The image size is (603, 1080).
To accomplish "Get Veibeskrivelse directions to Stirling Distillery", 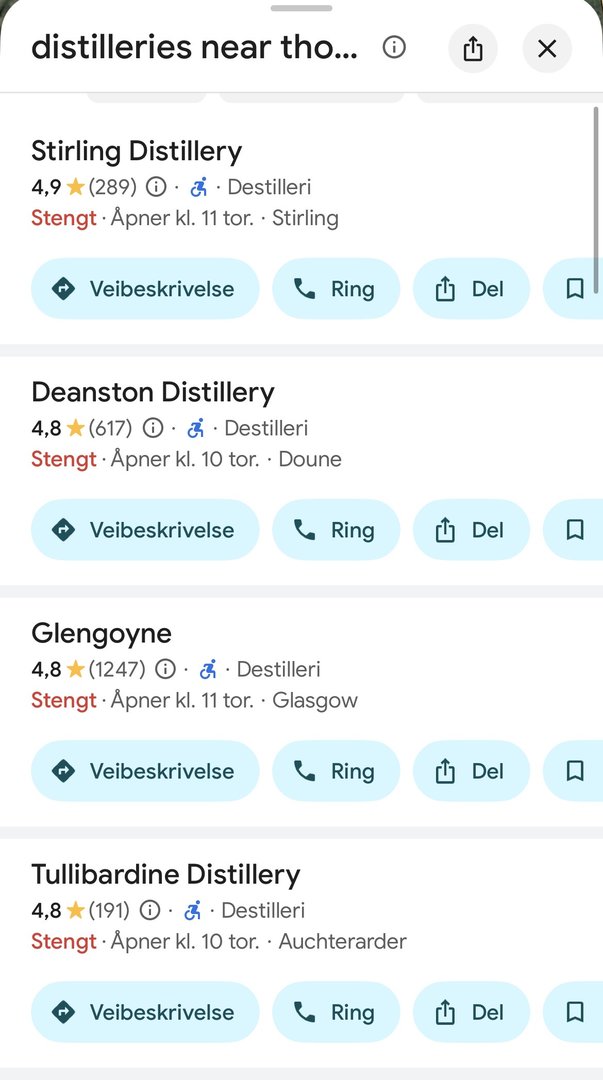I will click(x=145, y=289).
